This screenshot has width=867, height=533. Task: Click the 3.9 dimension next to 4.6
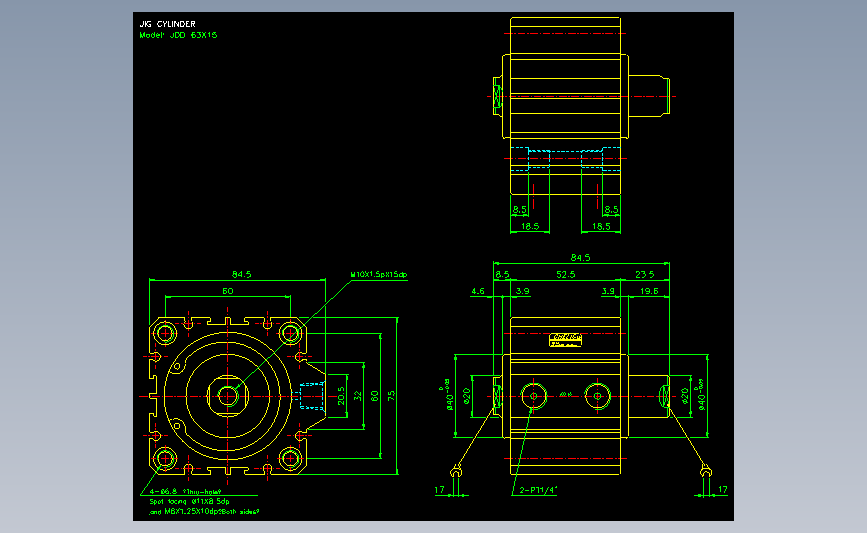click(x=523, y=291)
